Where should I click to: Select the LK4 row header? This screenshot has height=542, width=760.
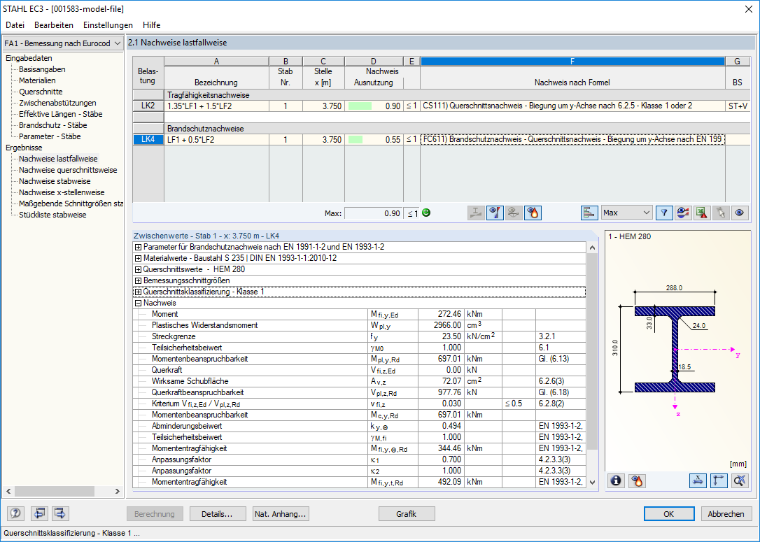click(x=148, y=140)
